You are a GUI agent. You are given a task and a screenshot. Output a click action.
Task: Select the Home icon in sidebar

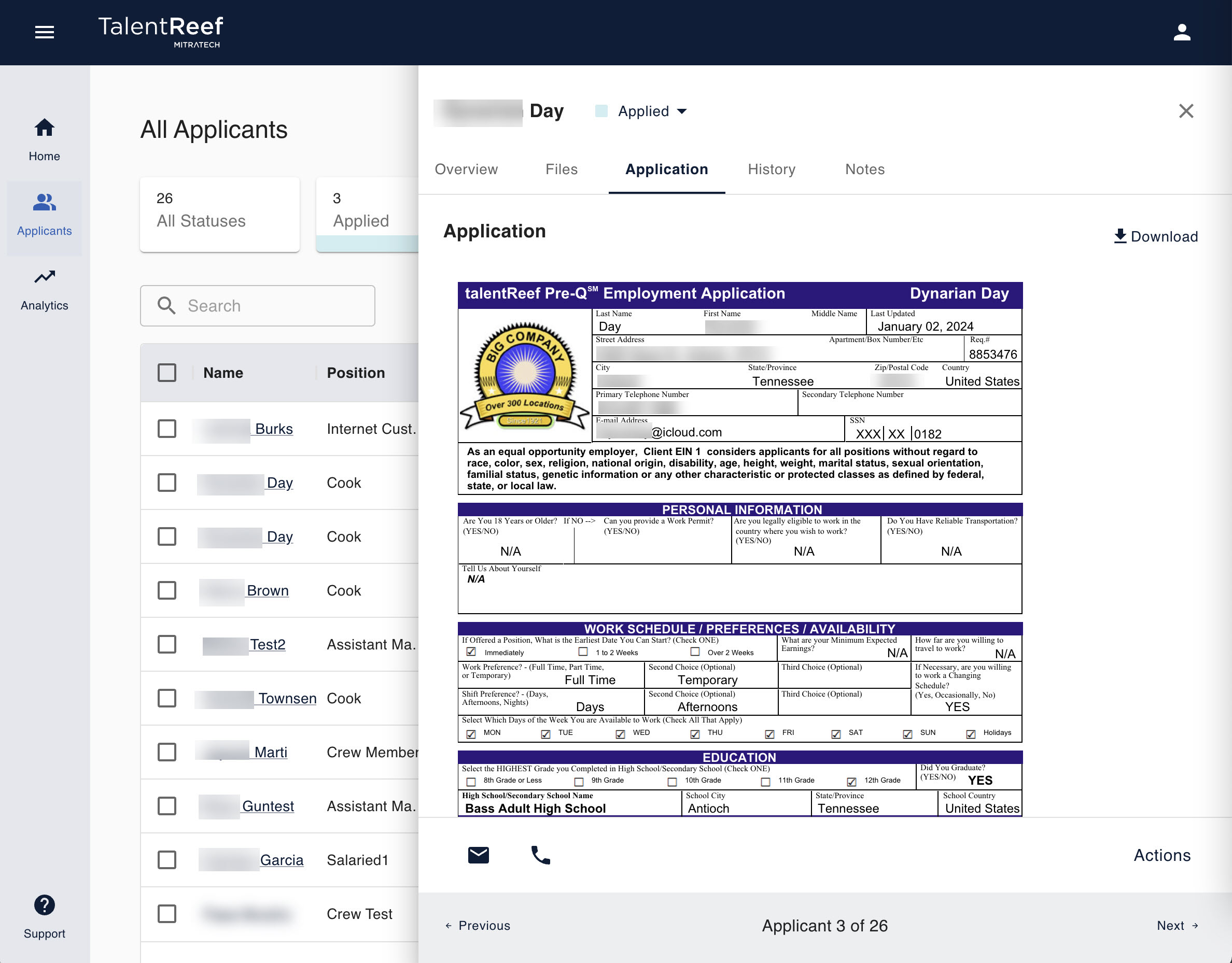[x=44, y=129]
